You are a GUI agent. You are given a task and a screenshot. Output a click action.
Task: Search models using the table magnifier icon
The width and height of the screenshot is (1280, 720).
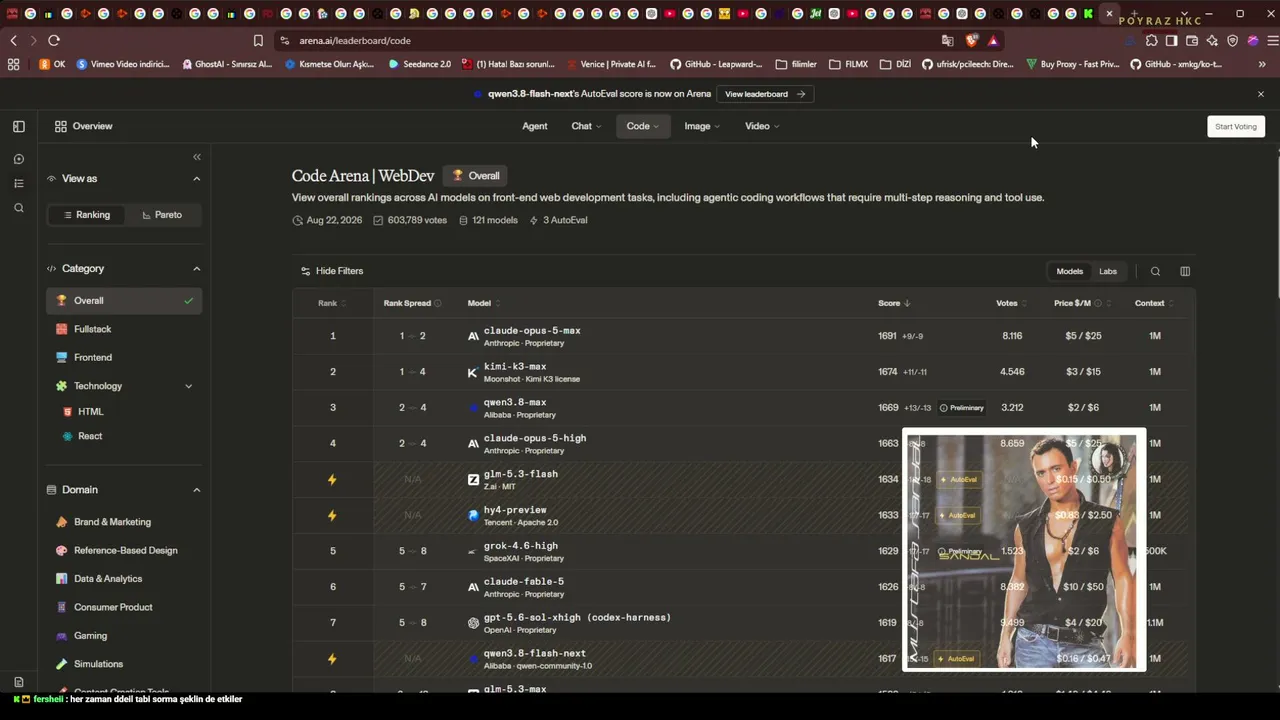[1155, 271]
